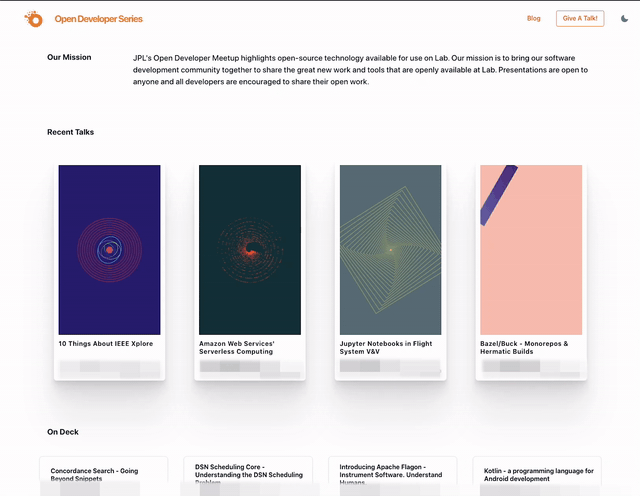
Task: Click the JPL mission description paragraph
Action: pyautogui.click(x=360, y=70)
